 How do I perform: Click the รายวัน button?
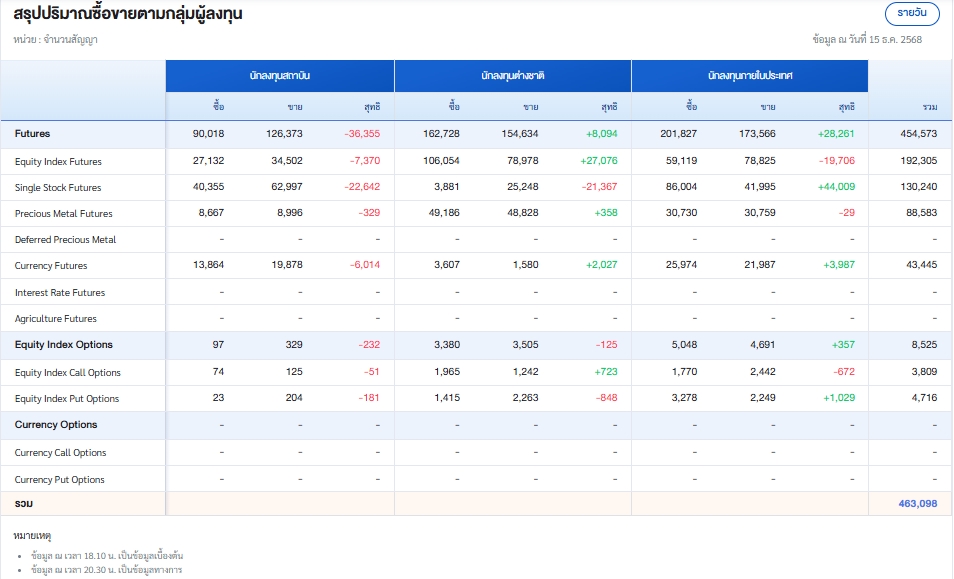coord(912,13)
